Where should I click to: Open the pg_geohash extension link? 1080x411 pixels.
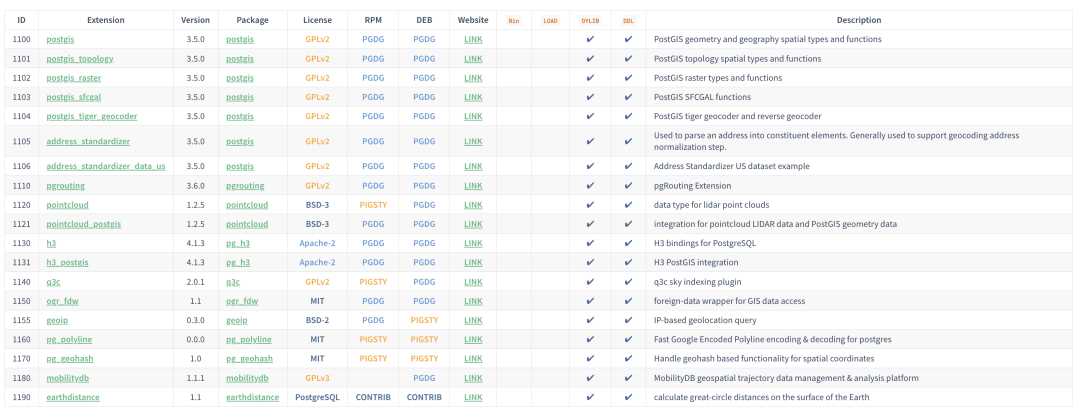coord(73,358)
